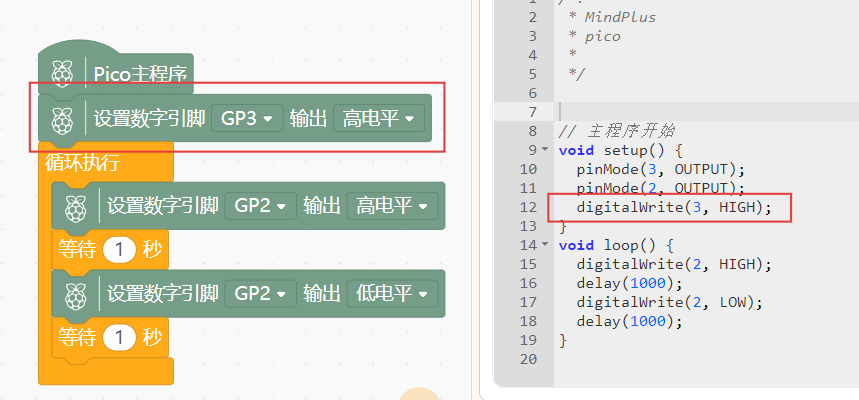Click line number 12 in gutter

pos(528,207)
